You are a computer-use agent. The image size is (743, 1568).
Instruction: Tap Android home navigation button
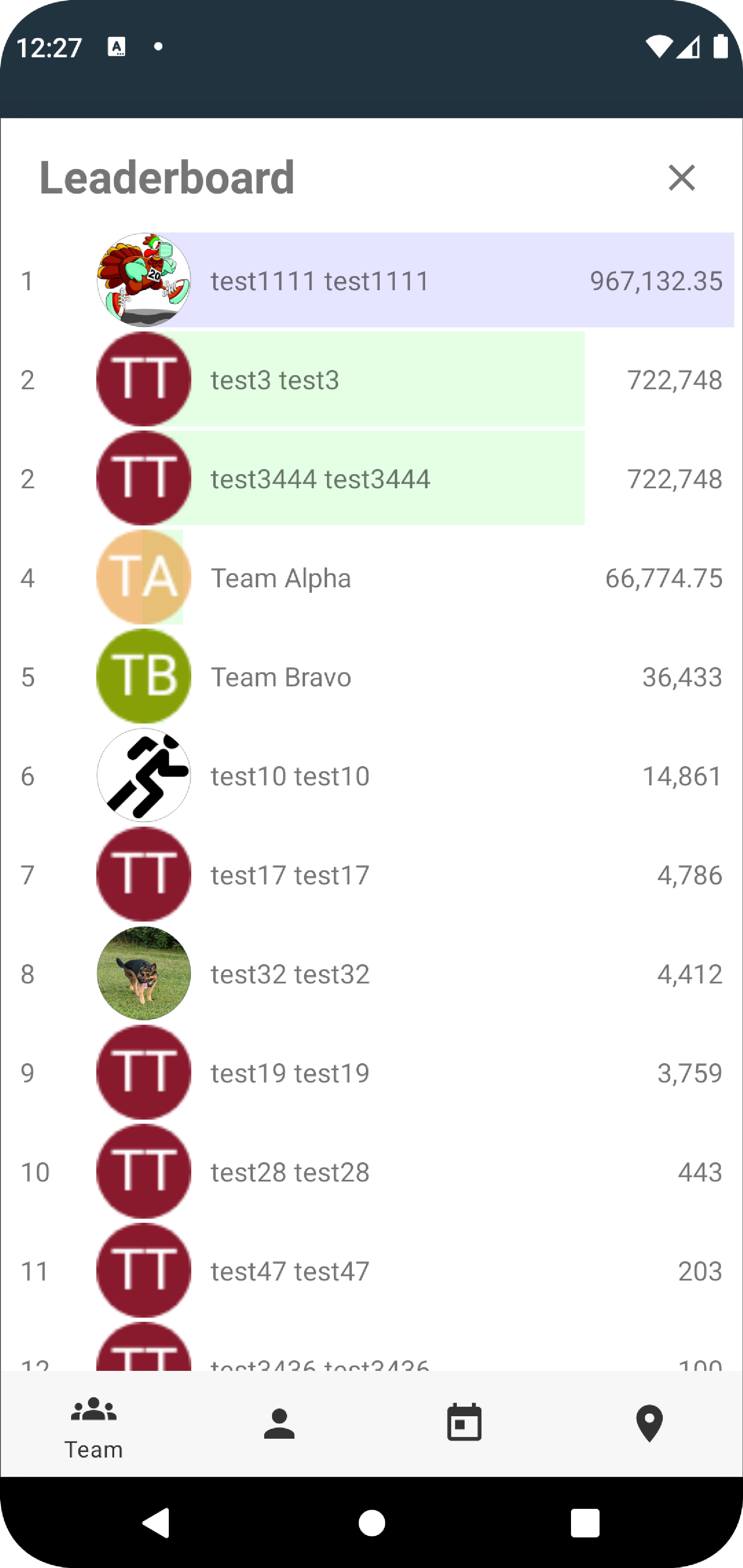[x=371, y=1523]
